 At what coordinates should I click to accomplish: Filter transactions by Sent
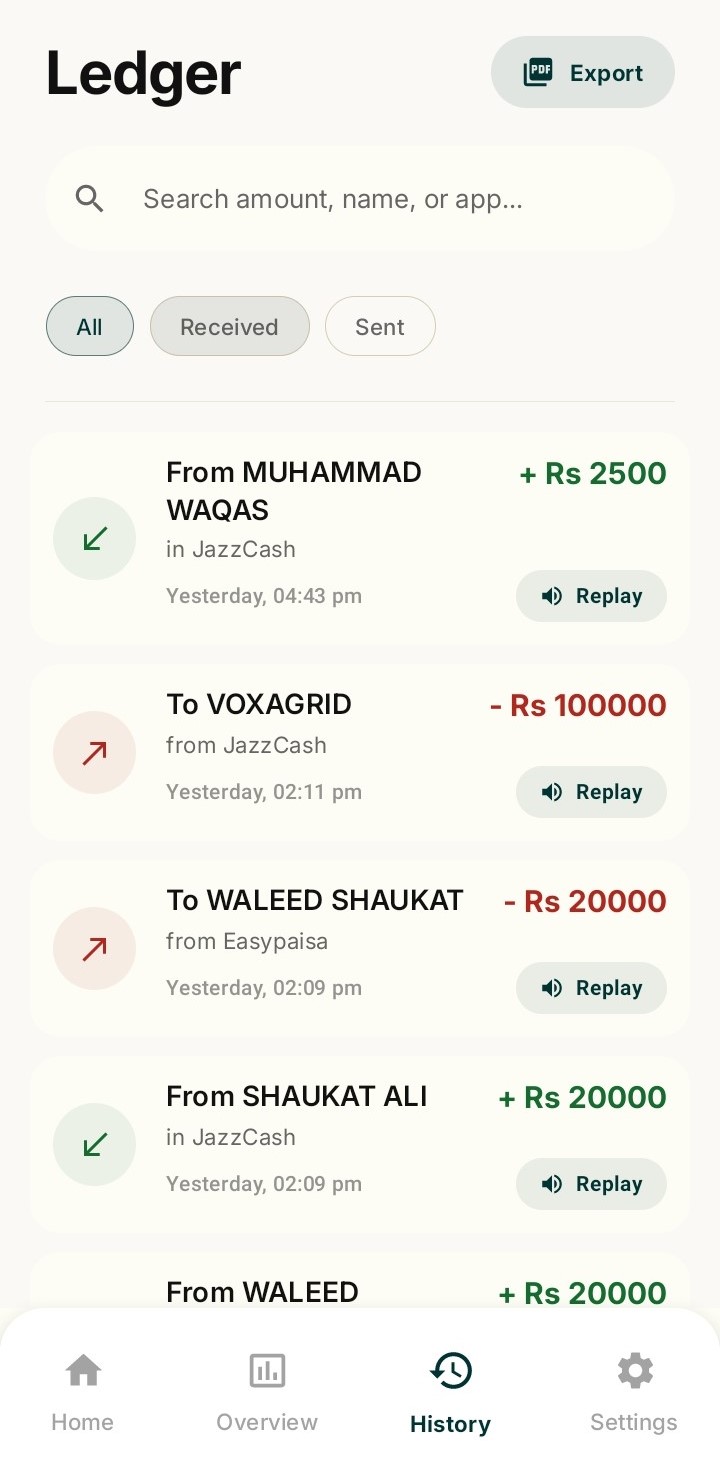(x=380, y=326)
